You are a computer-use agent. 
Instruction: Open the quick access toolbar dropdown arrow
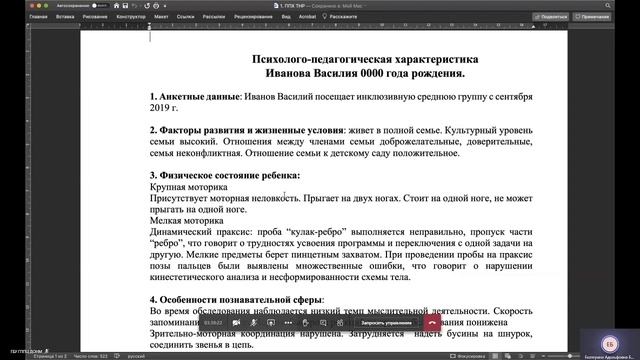click(165, 6)
